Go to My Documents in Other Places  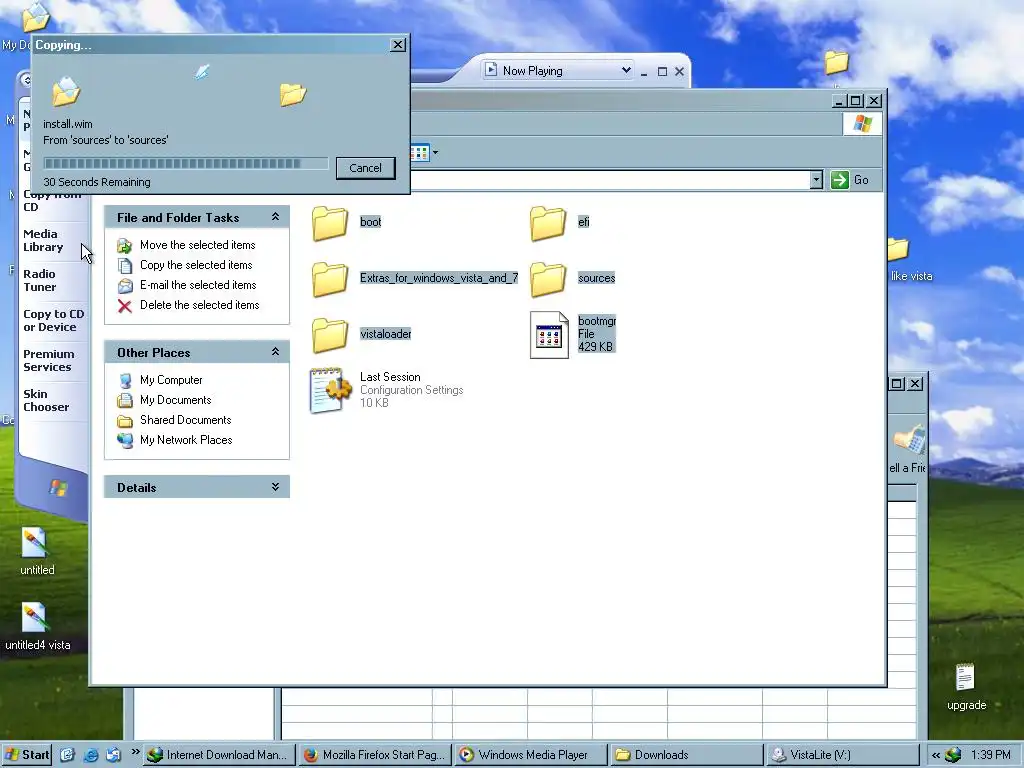176,400
